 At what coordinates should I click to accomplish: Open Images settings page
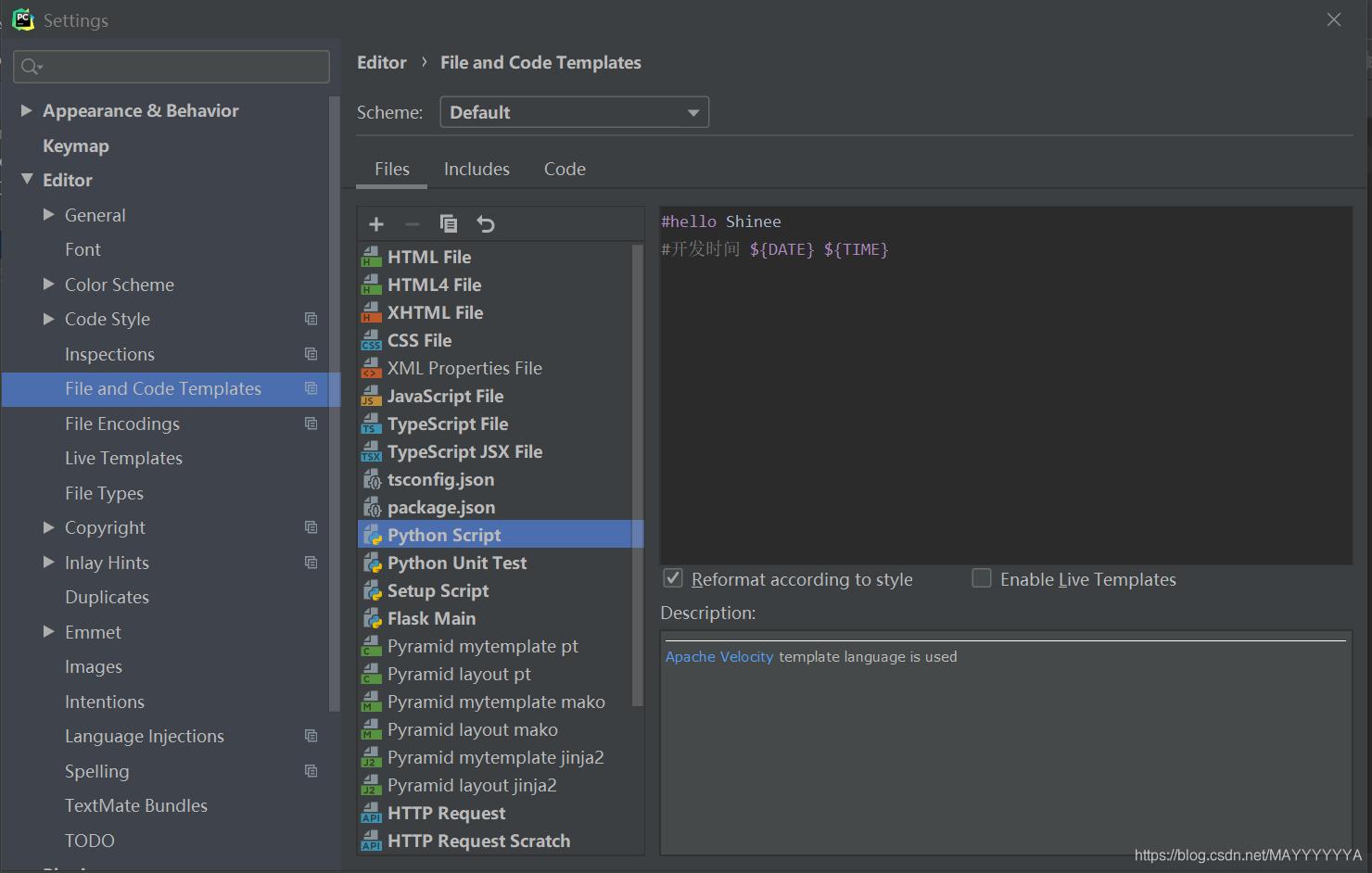(94, 666)
